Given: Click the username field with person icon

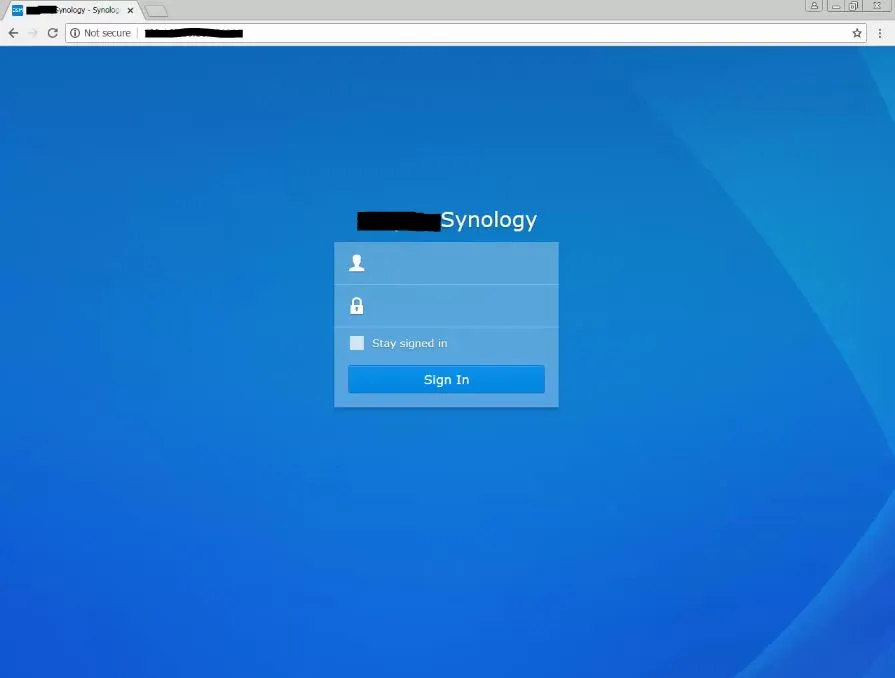Looking at the screenshot, I should click(x=446, y=263).
